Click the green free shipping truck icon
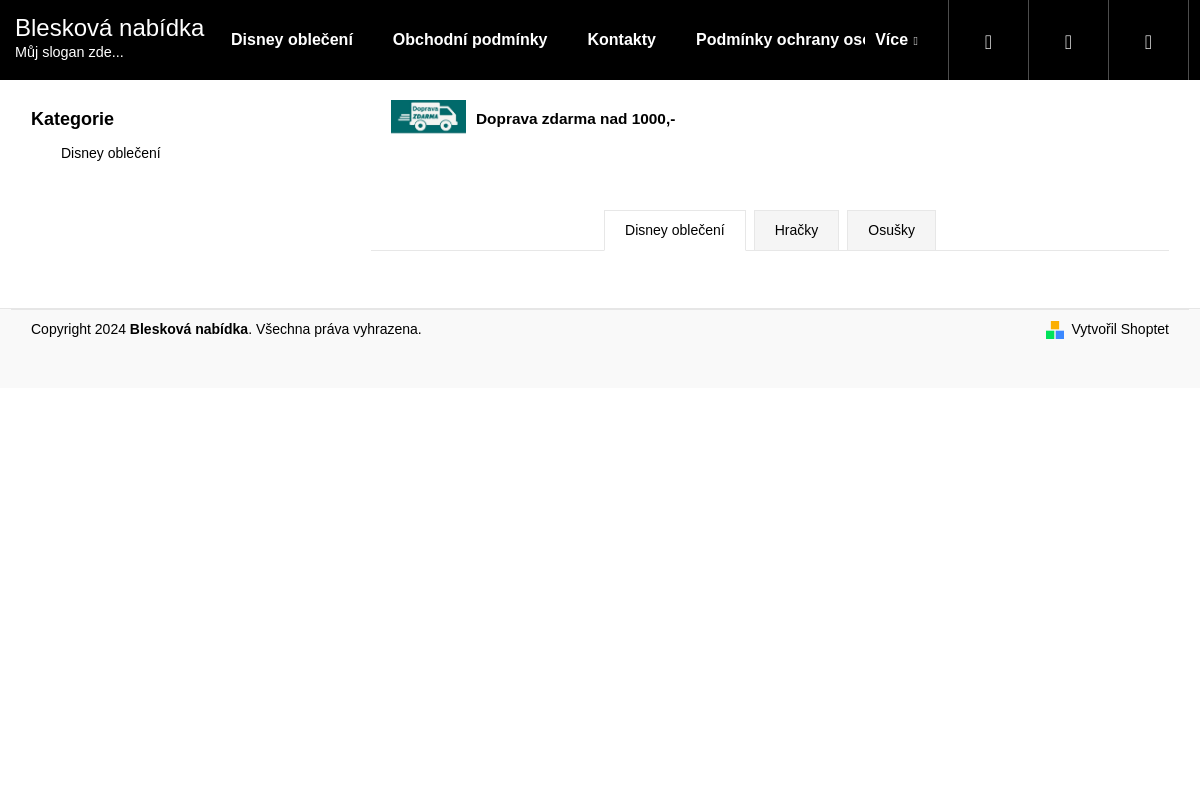 pos(428,117)
